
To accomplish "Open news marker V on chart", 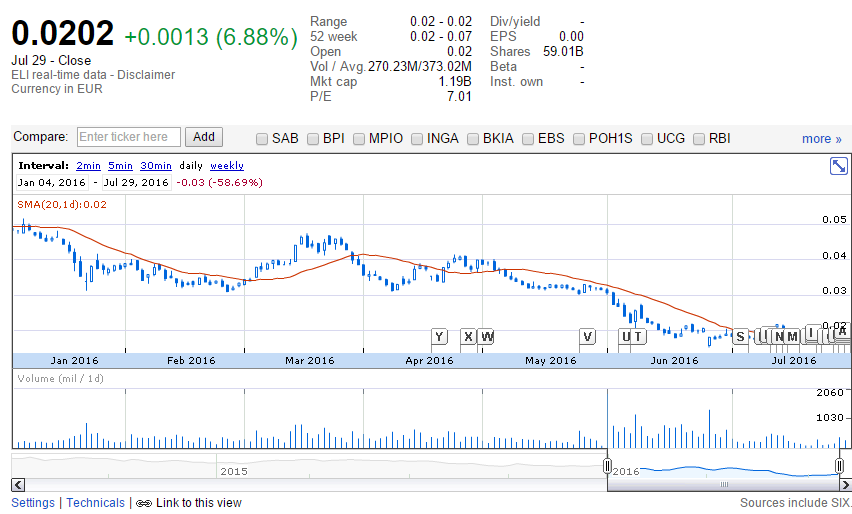I will point(587,337).
